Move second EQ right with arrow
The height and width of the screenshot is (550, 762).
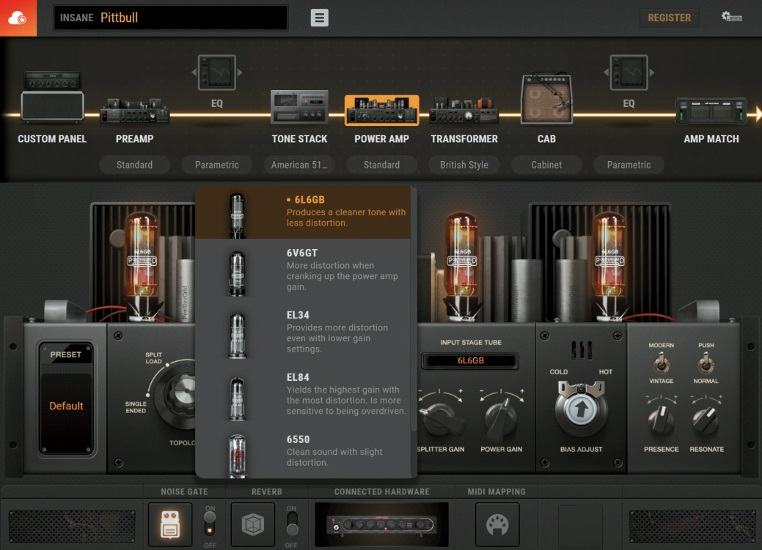pyautogui.click(x=652, y=72)
